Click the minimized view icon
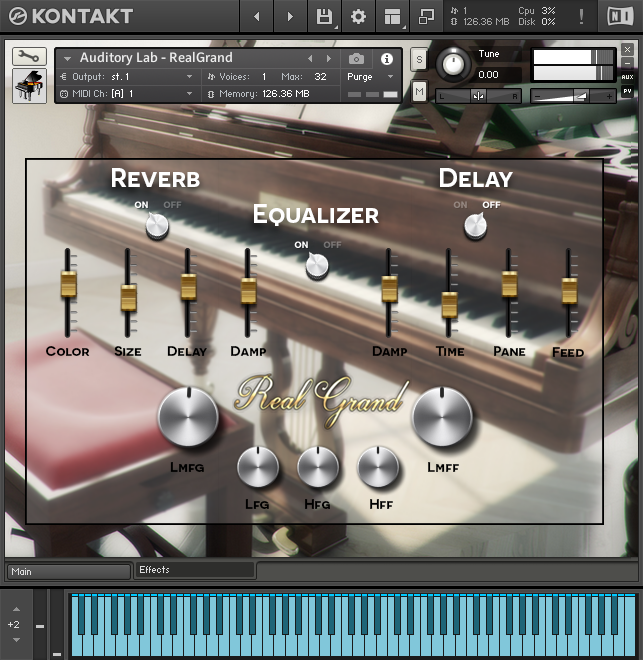Image resolution: width=643 pixels, height=660 pixels. pyautogui.click(x=426, y=16)
